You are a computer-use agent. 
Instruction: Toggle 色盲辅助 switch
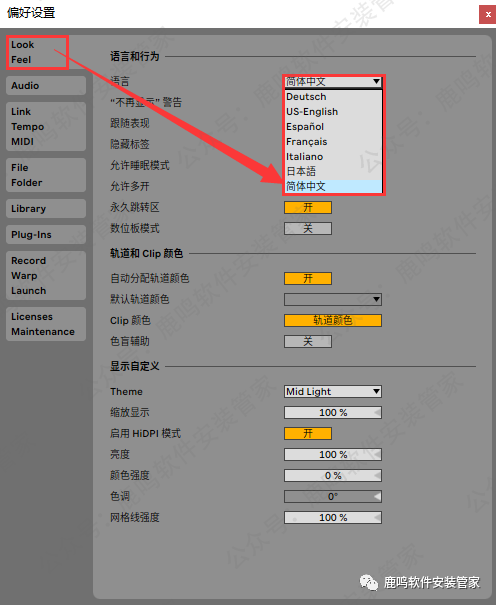click(x=308, y=341)
